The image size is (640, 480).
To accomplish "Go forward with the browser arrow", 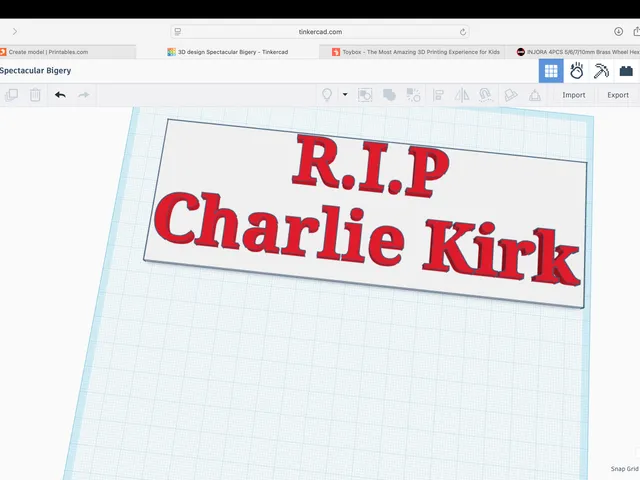I will (15, 31).
